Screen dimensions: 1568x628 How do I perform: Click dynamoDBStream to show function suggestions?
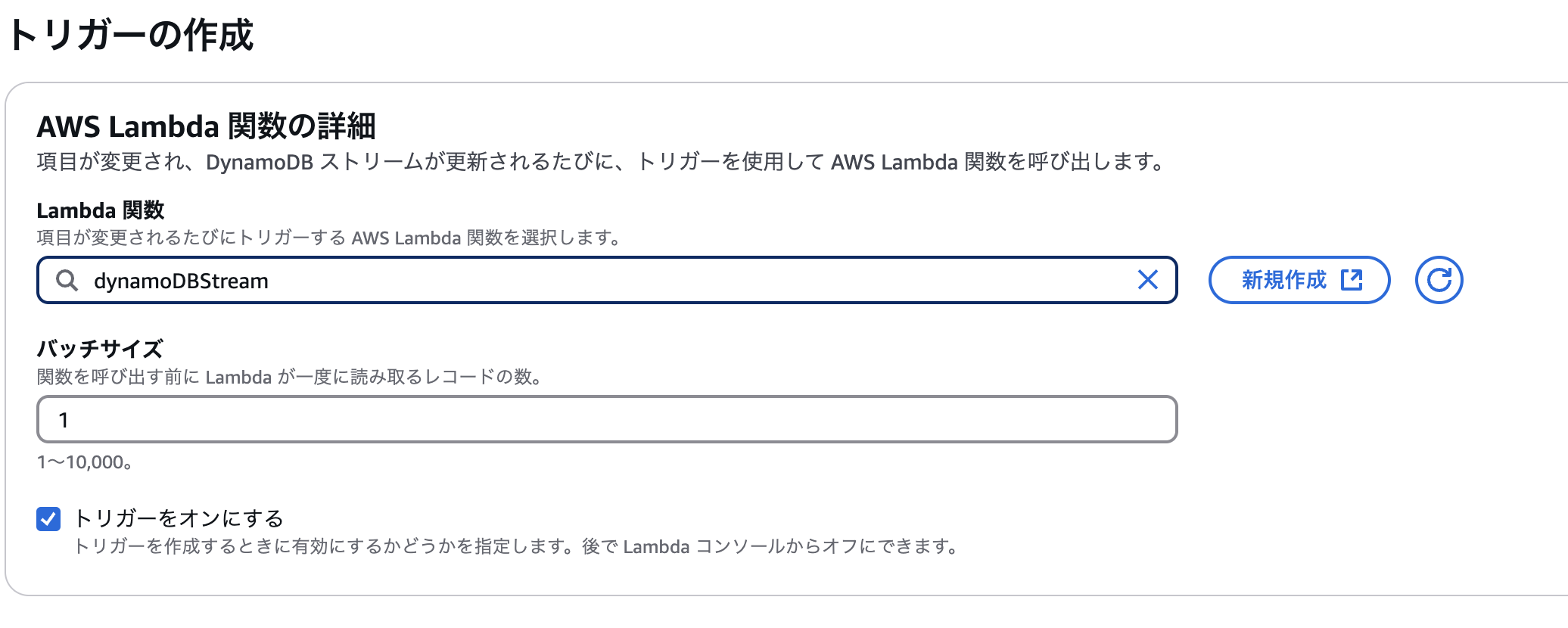coord(182,279)
